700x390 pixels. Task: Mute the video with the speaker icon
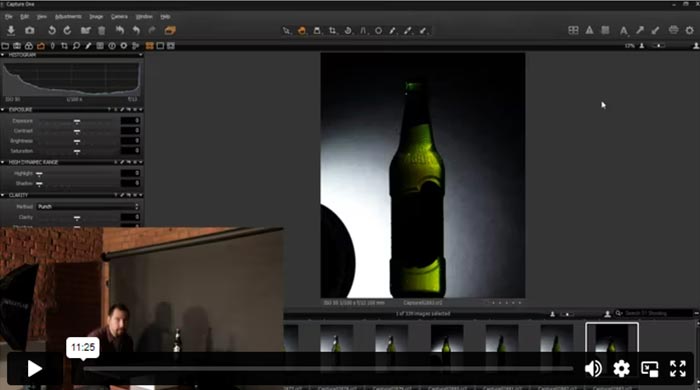(x=593, y=369)
